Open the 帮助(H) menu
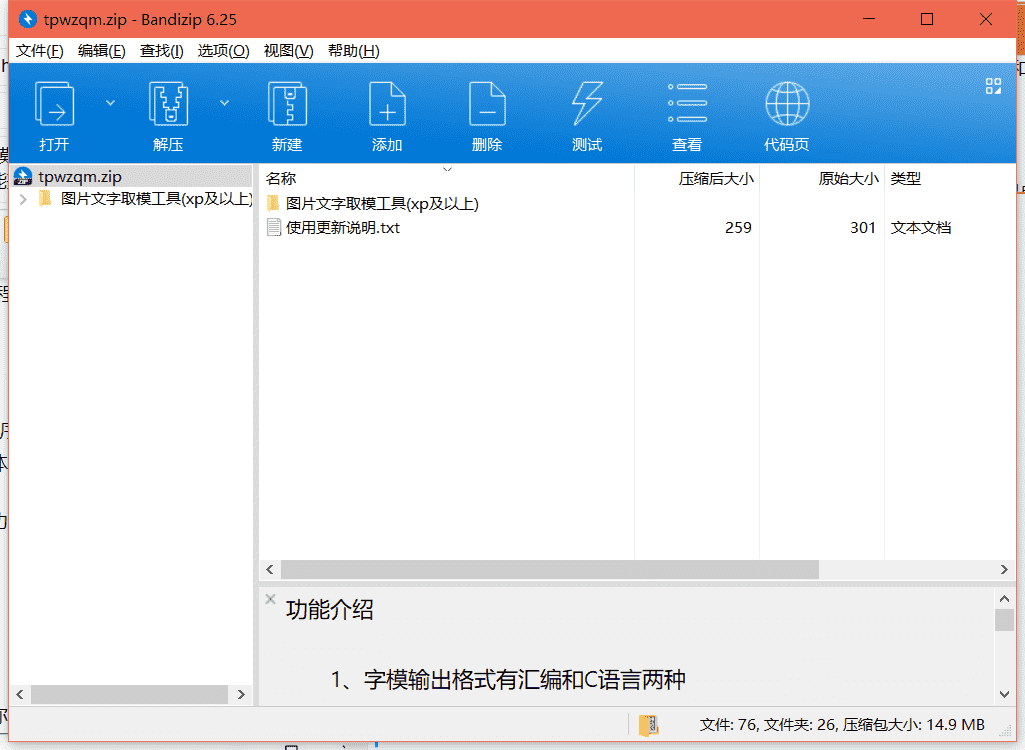The height and width of the screenshot is (750, 1025). click(354, 51)
